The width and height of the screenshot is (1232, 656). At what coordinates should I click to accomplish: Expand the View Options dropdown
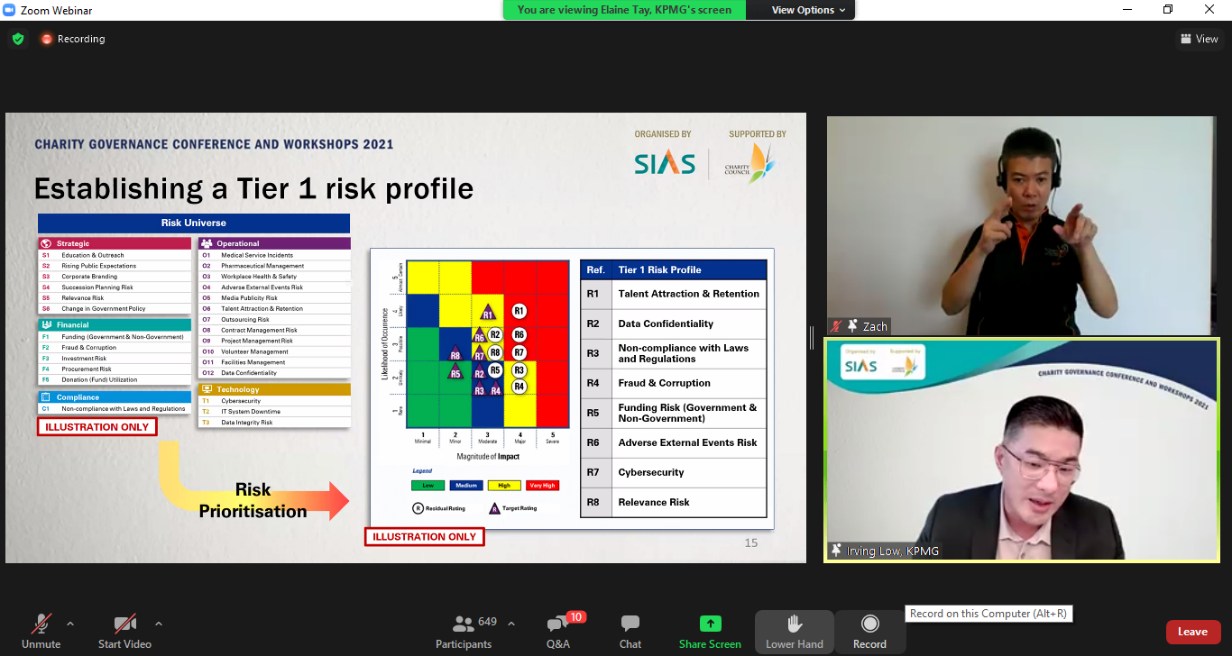click(x=809, y=10)
